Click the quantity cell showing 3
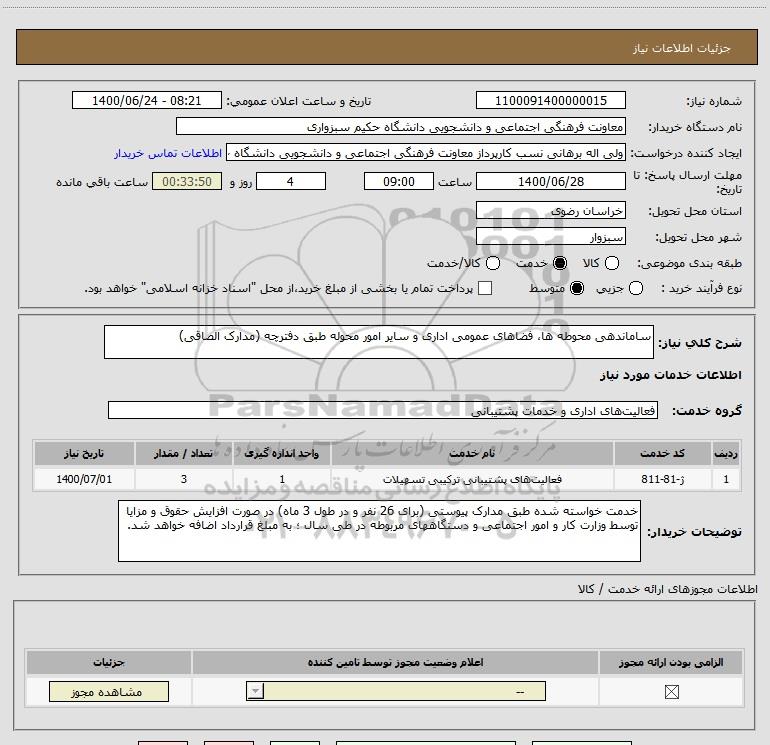This screenshot has height=745, width=770. pos(184,479)
